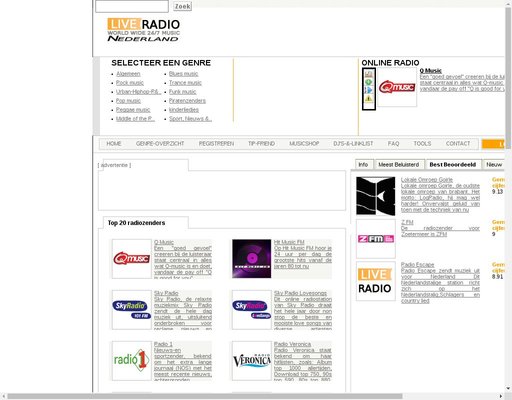
Task: Click the chart icon beside Q Music
Action: click(368, 74)
